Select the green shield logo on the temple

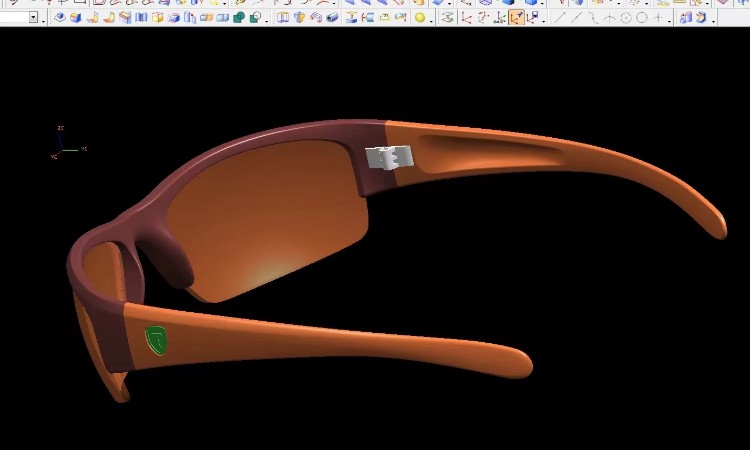[156, 339]
